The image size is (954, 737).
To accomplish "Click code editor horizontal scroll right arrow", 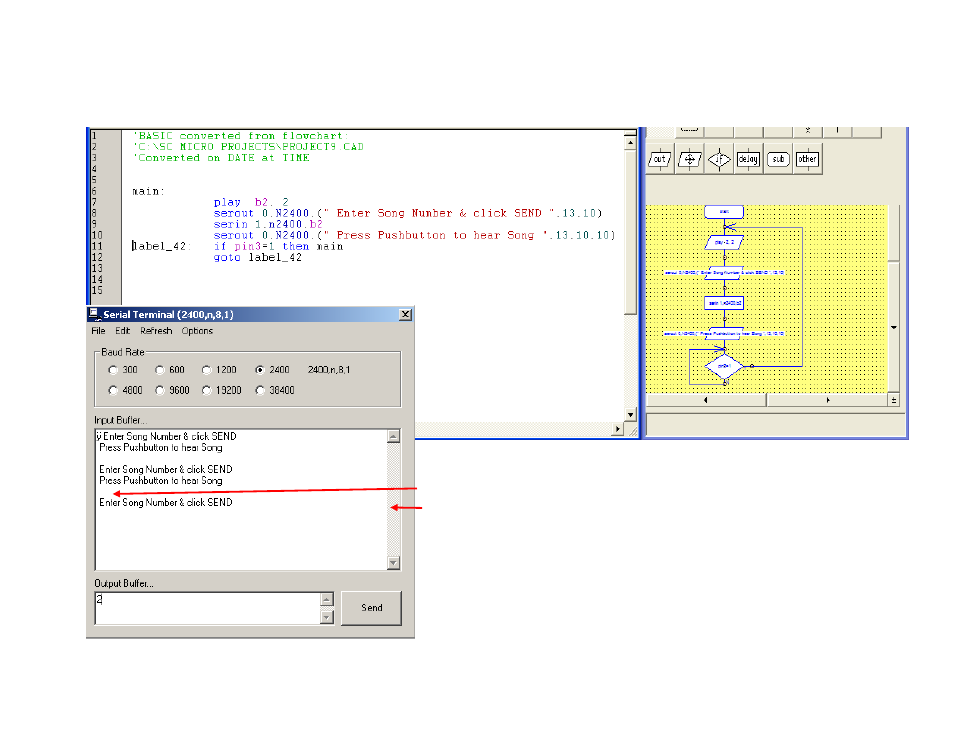I will pyautogui.click(x=618, y=429).
